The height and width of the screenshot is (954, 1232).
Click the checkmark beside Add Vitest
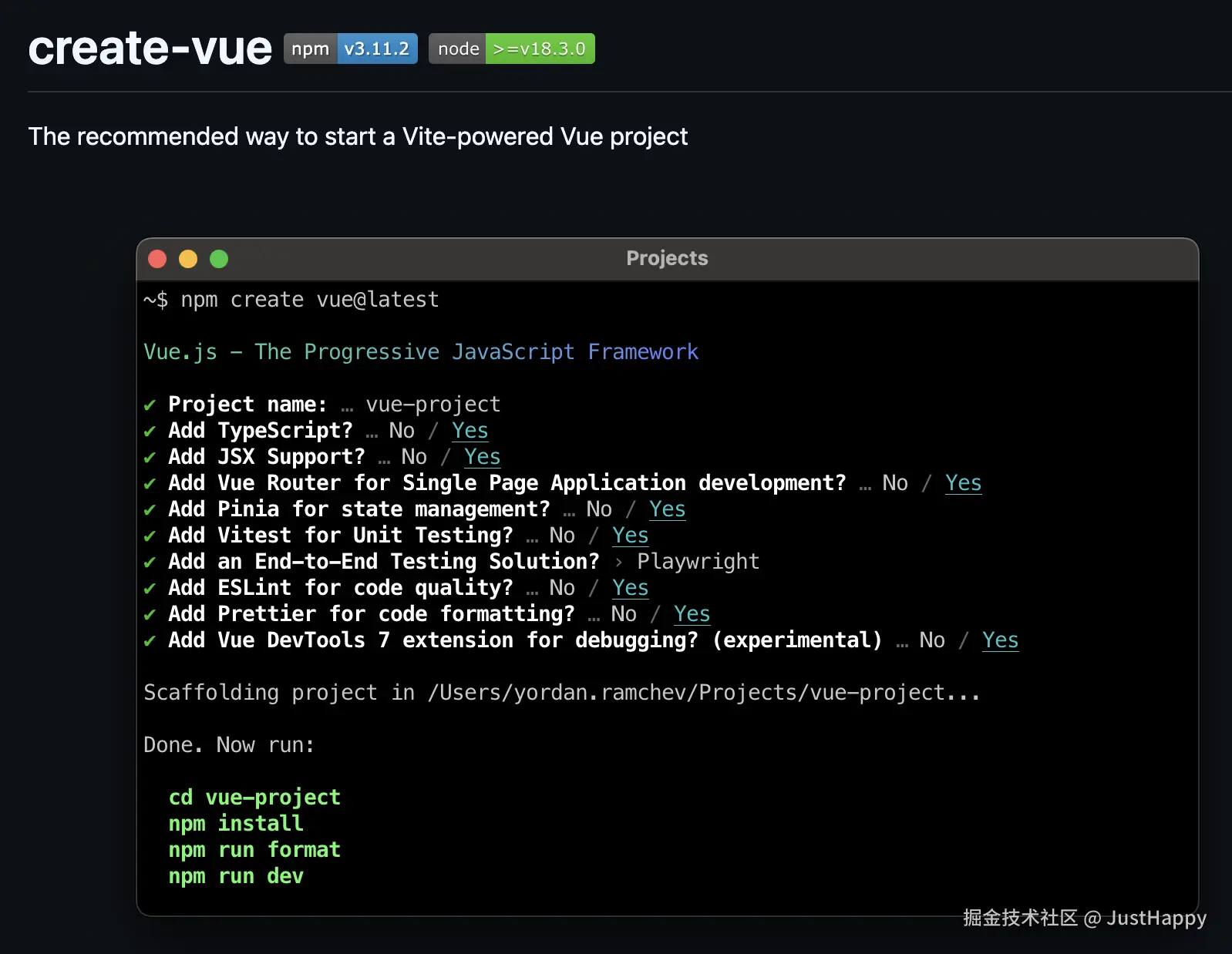pos(150,536)
